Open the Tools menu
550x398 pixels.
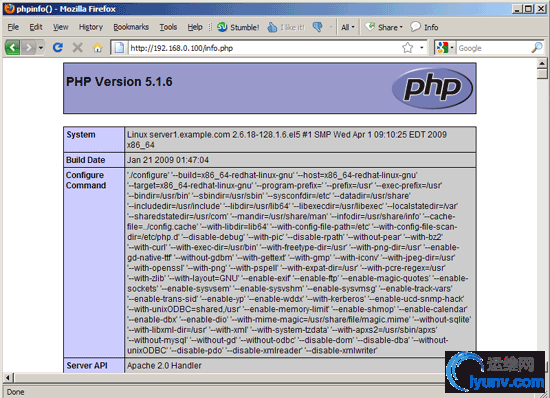pos(168,27)
